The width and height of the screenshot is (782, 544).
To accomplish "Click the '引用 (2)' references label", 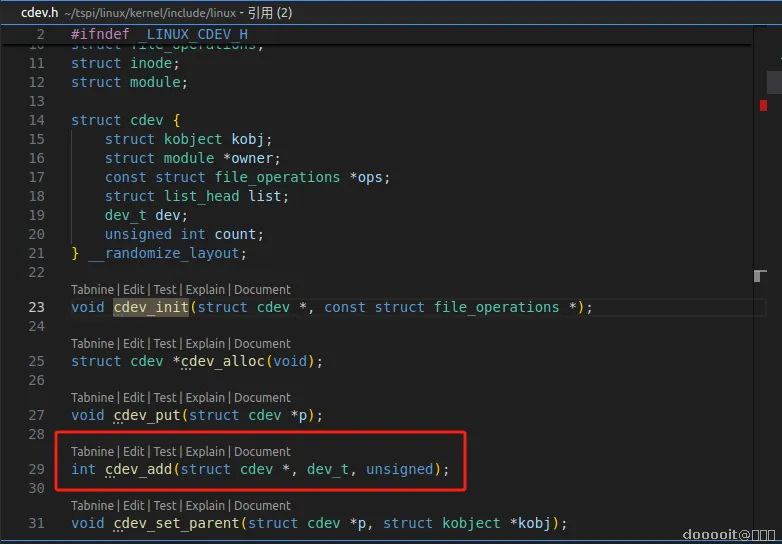I will pyautogui.click(x=270, y=13).
